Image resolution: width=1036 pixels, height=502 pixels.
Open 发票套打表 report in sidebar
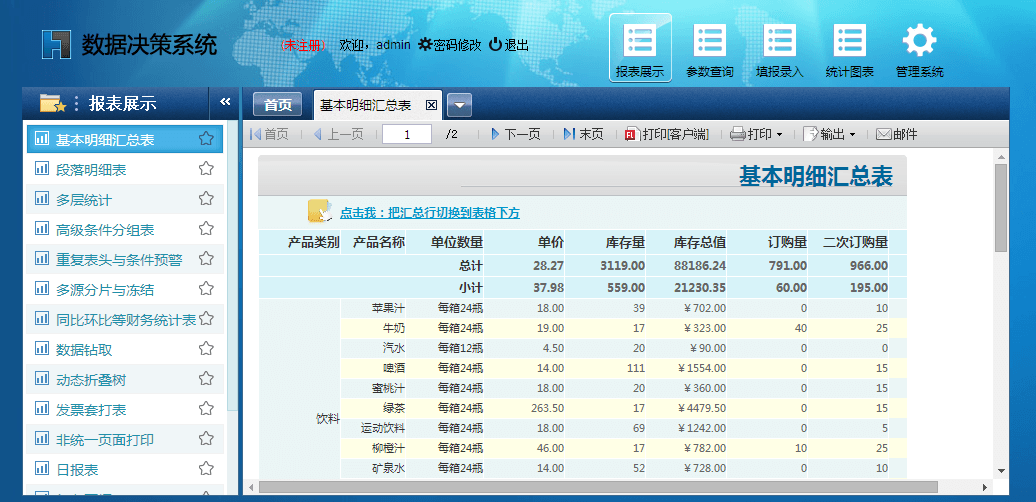pyautogui.click(x=91, y=410)
